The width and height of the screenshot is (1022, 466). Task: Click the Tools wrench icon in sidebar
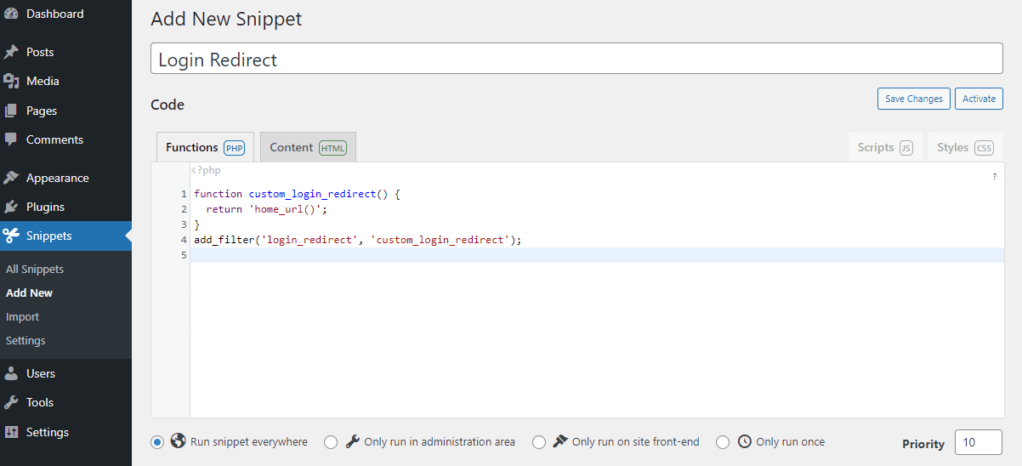pyautogui.click(x=10, y=403)
